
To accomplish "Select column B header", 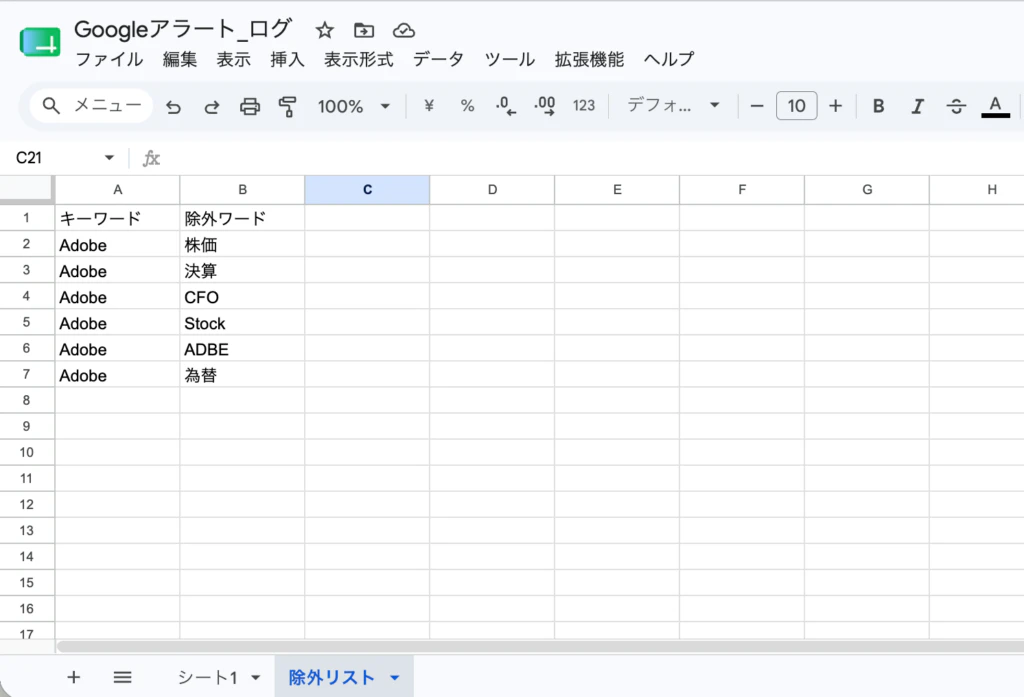I will [242, 189].
